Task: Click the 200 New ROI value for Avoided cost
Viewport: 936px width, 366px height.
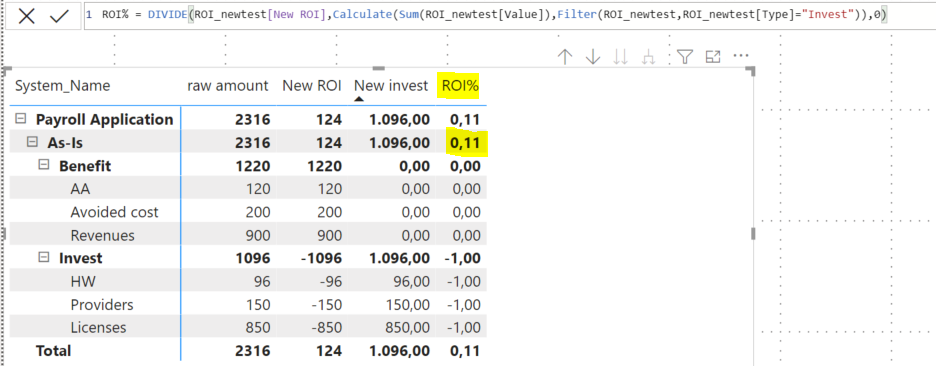Action: [x=330, y=212]
